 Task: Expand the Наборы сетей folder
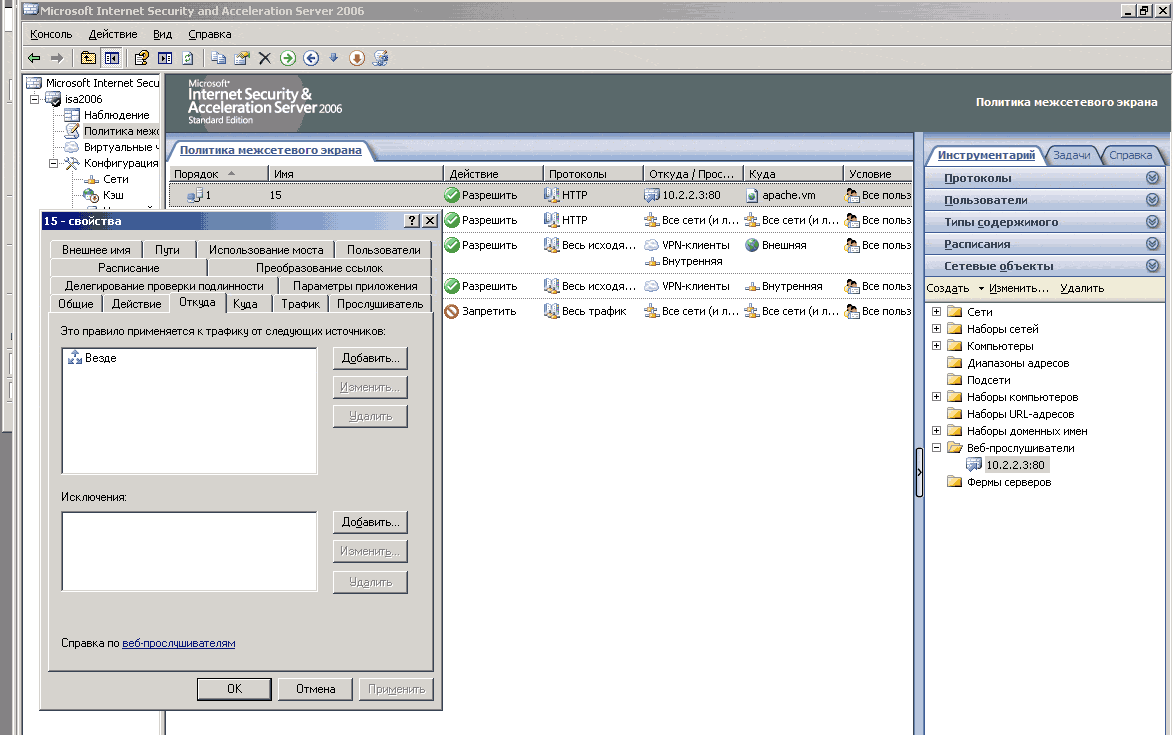tap(936, 328)
